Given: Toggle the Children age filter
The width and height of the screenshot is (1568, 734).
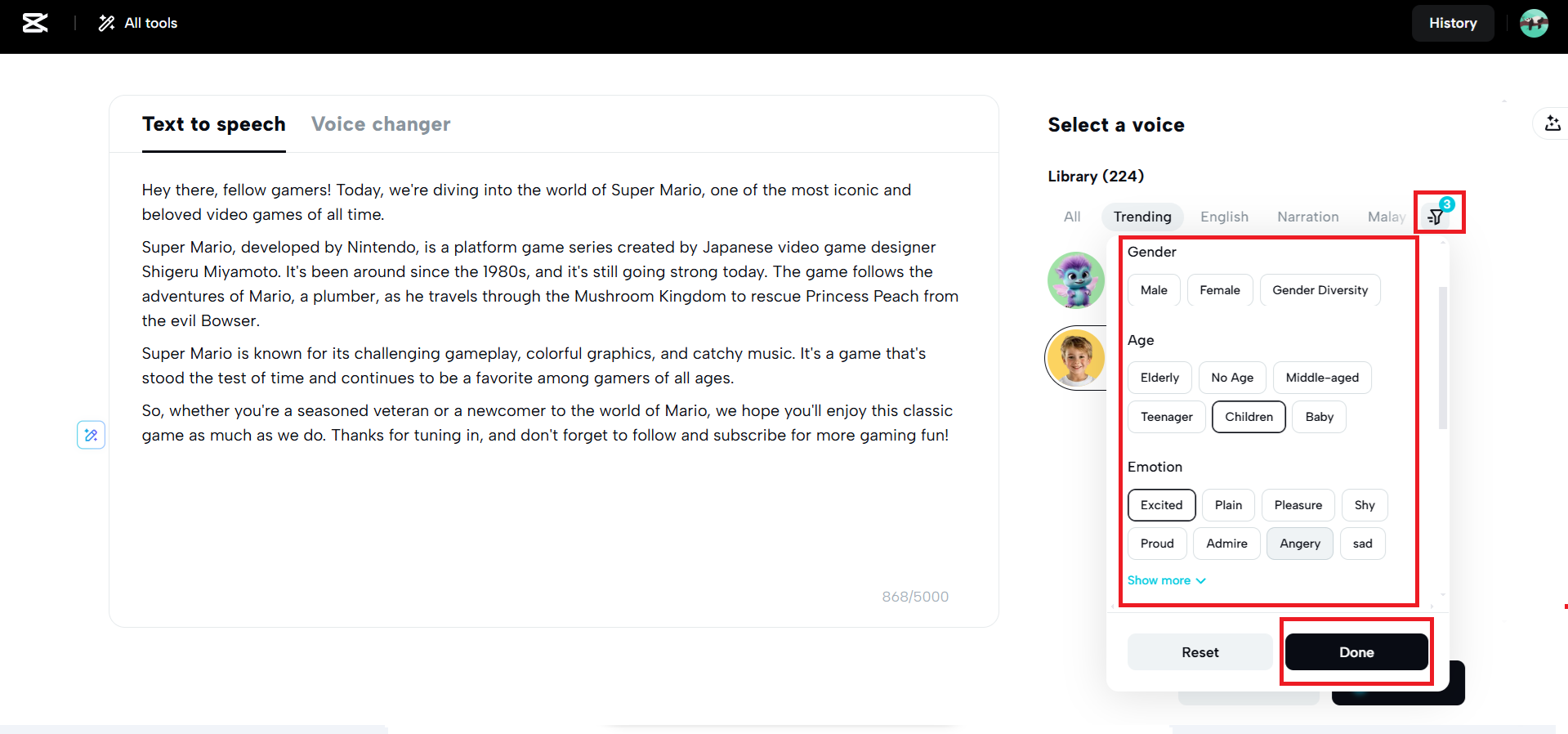Looking at the screenshot, I should [1249, 417].
